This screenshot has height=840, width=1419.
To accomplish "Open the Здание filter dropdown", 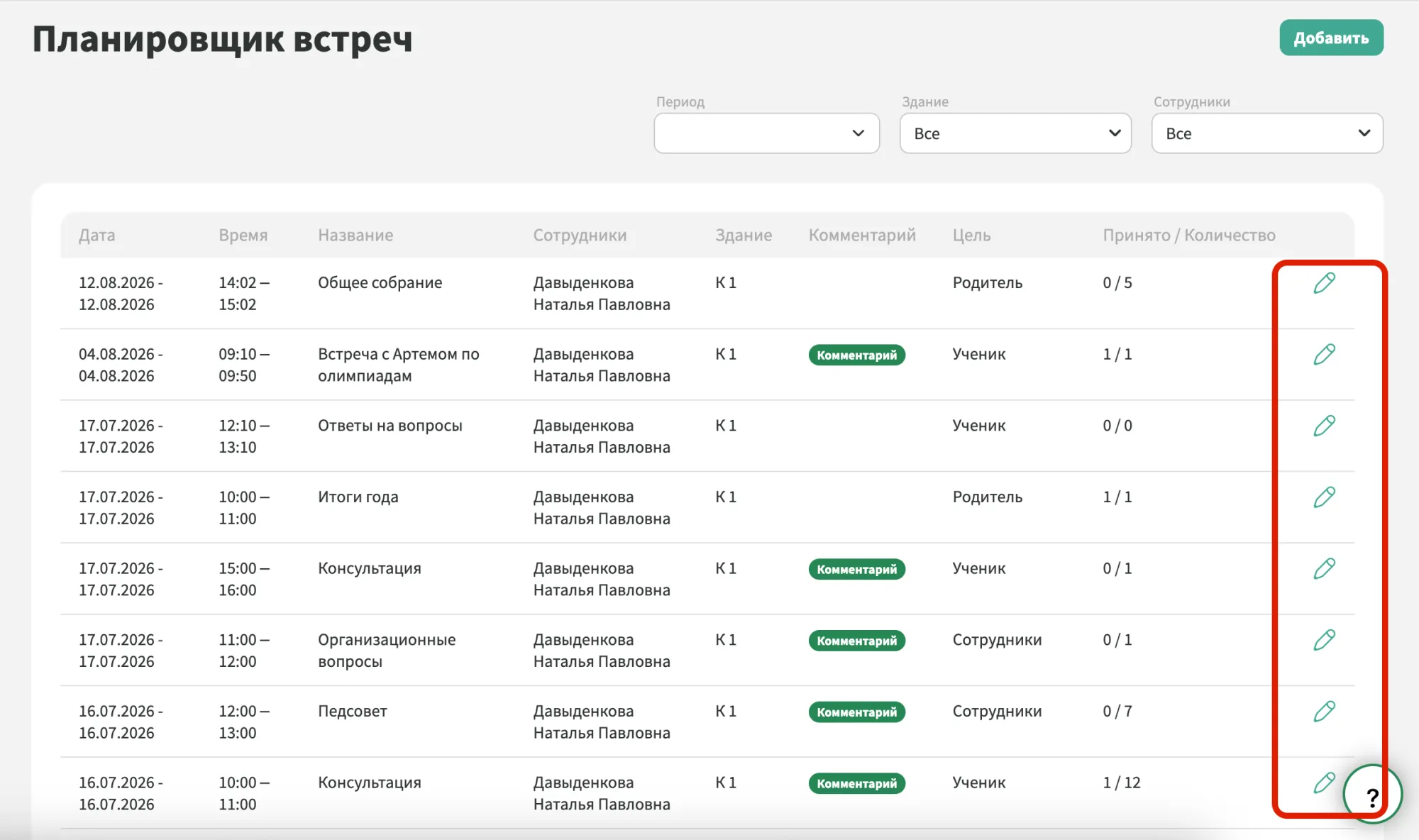I will (1015, 133).
